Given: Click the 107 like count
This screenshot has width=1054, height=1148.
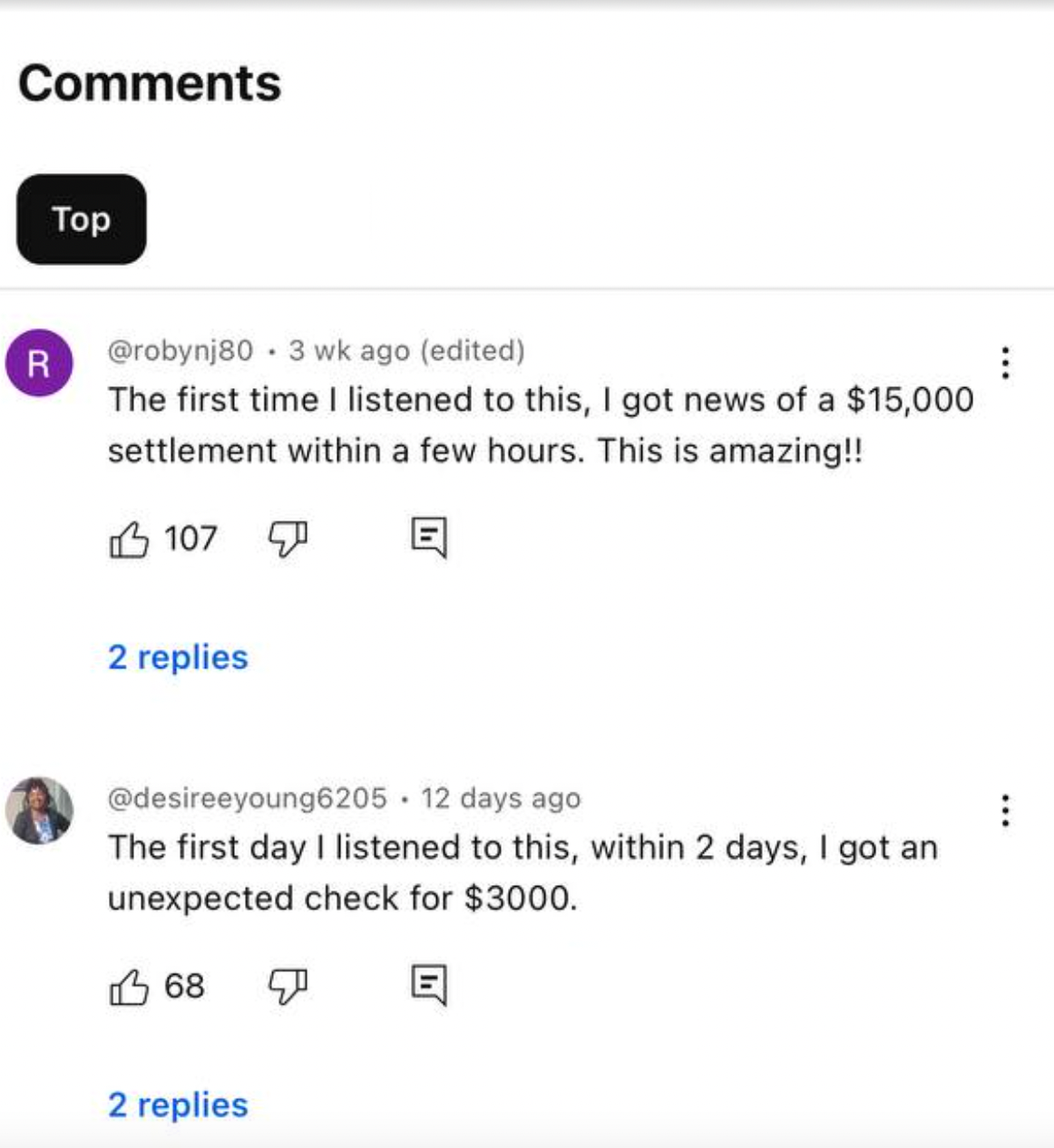Looking at the screenshot, I should pos(190,539).
